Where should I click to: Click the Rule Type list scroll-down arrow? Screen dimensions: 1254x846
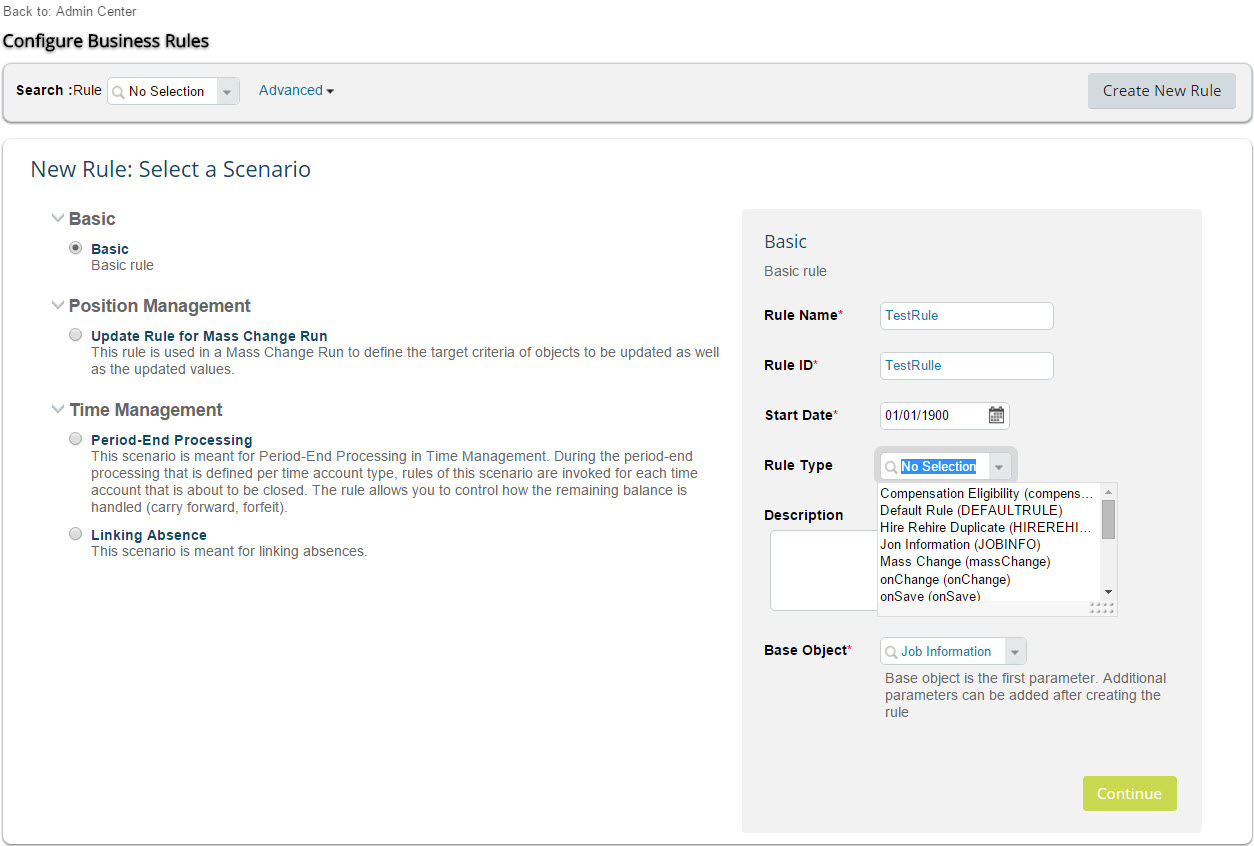point(1108,592)
